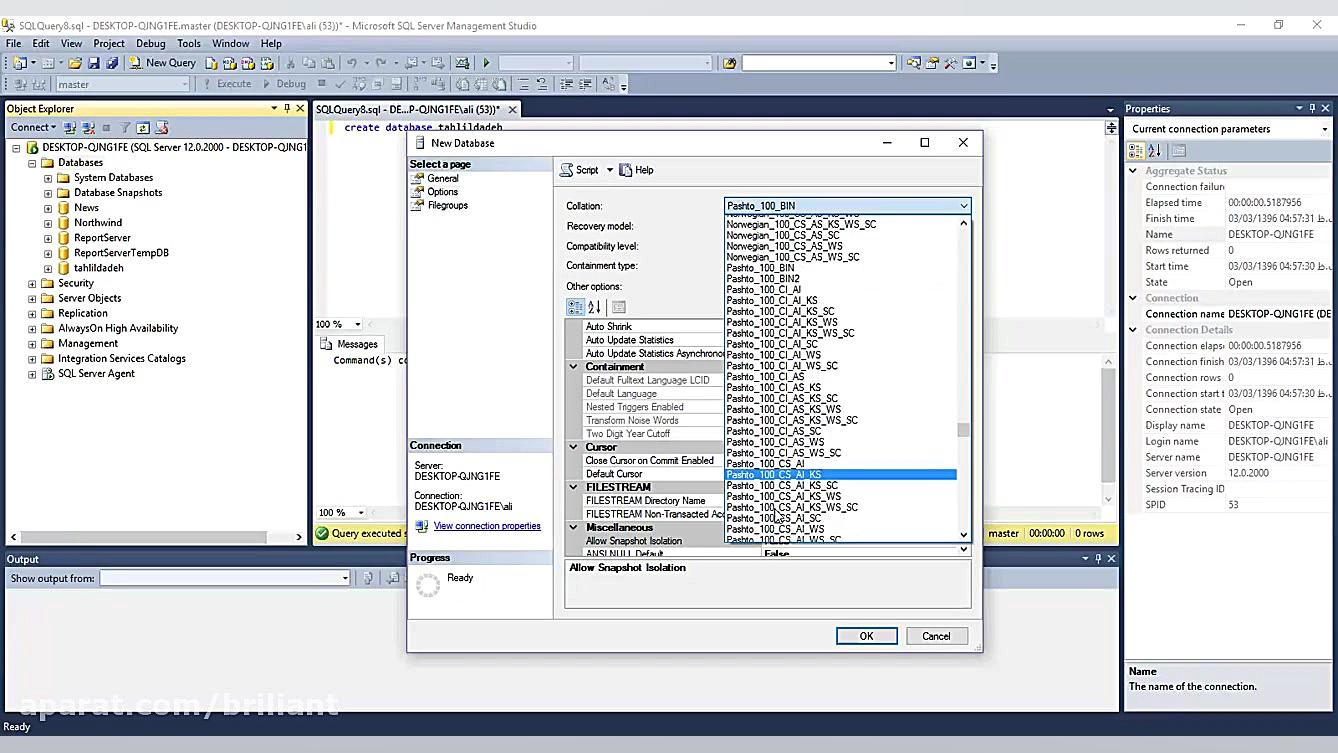Expand the System Databases node
This screenshot has width=1338, height=753.
pyautogui.click(x=48, y=178)
